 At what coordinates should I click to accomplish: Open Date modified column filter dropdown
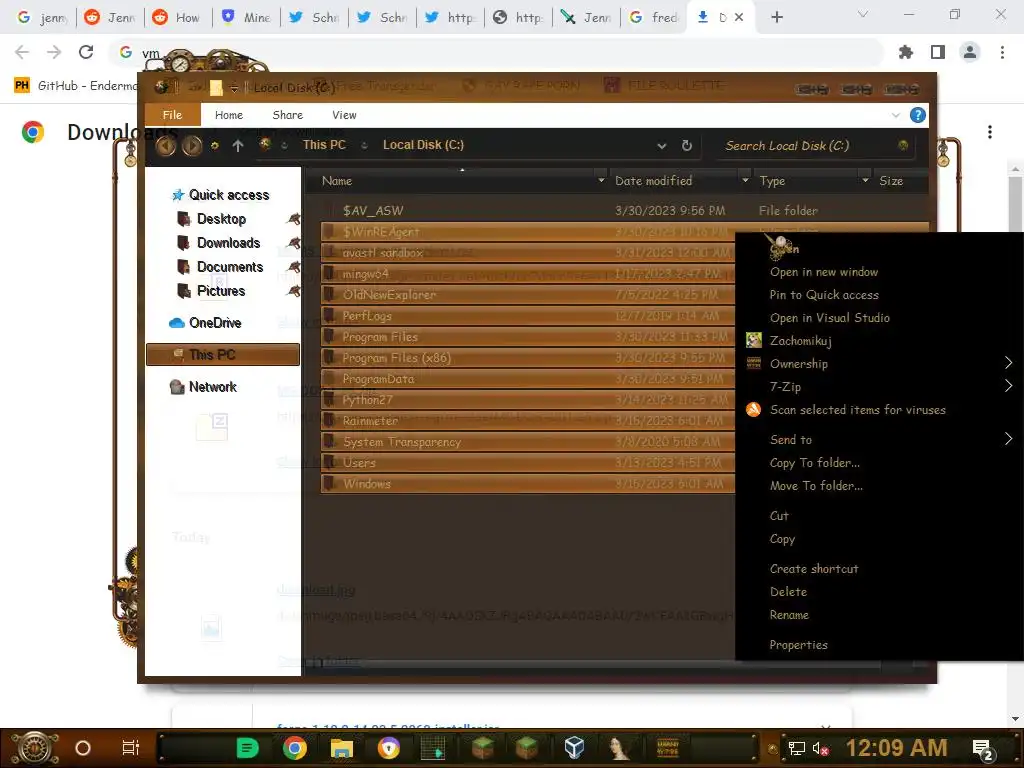pyautogui.click(x=745, y=180)
